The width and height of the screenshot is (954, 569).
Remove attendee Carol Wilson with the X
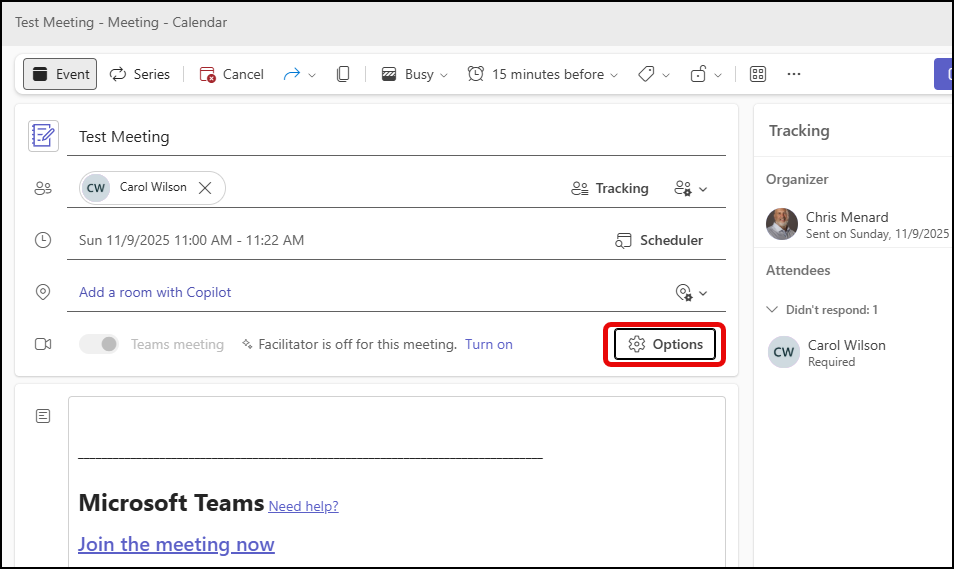205,188
